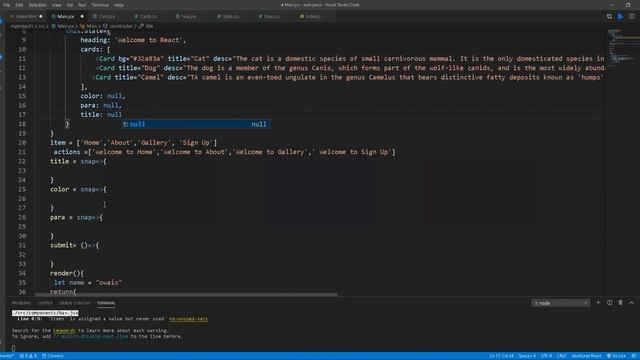The width and height of the screenshot is (640, 360).
Task: Switch to the Card.css editor tab
Action: (x=148, y=17)
